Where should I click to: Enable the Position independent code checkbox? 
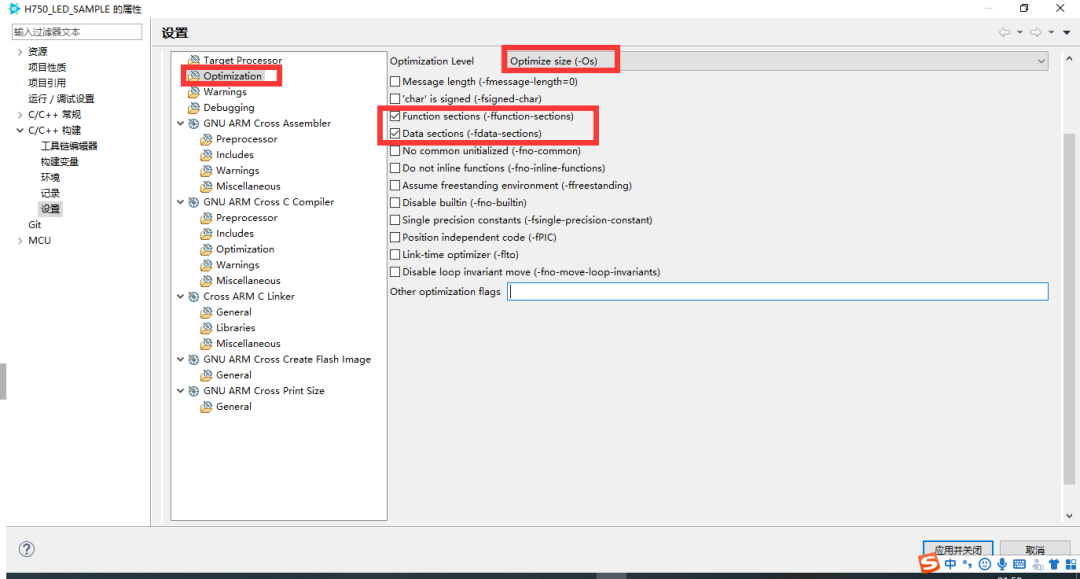[x=395, y=238]
